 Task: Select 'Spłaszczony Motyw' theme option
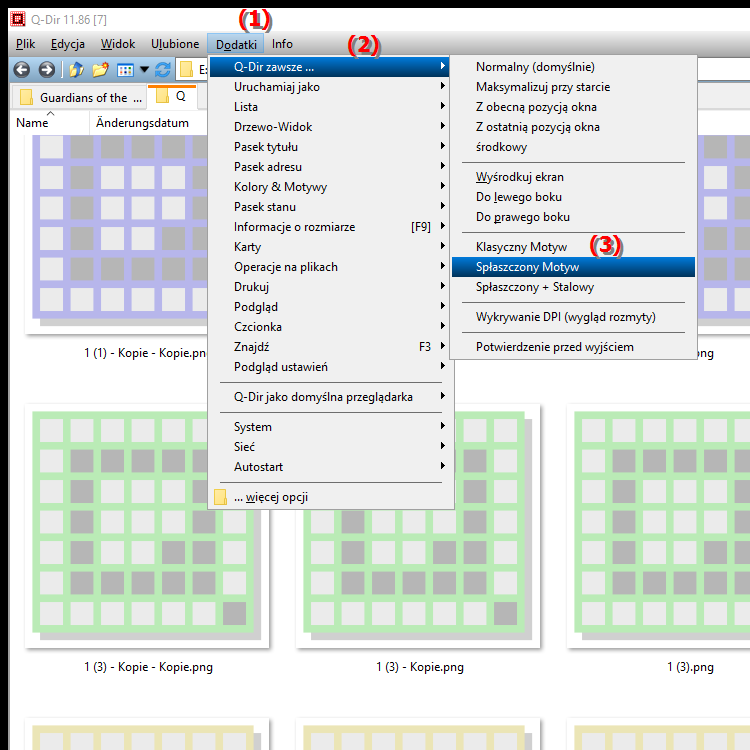(x=573, y=267)
